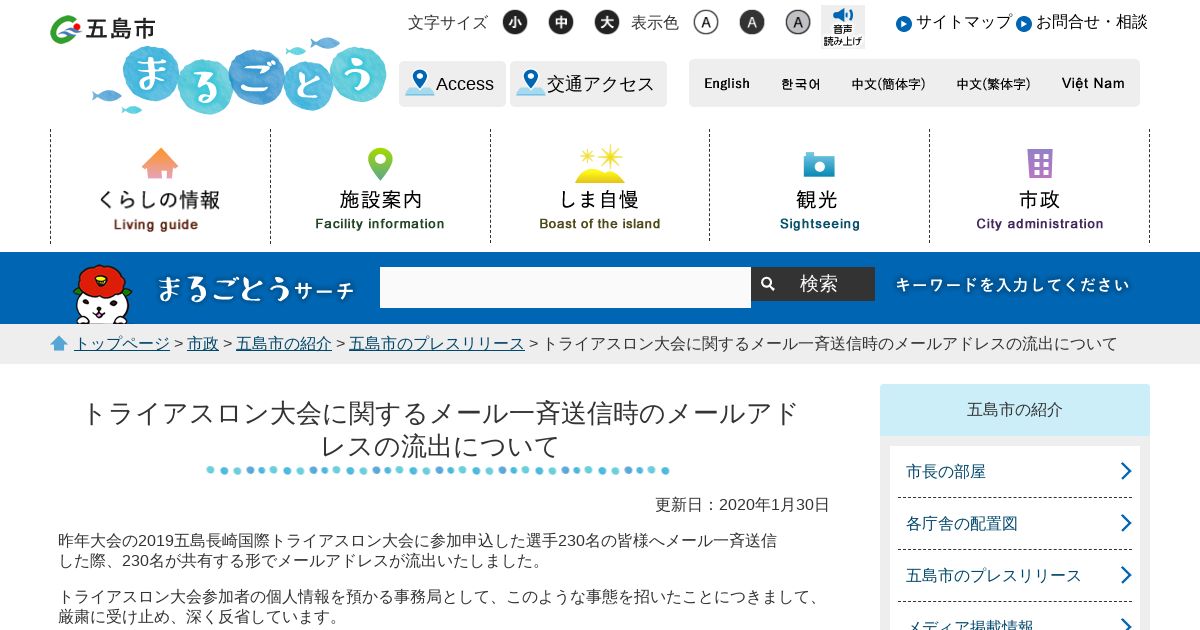Go to トップページ breadcrumb

pos(122,344)
